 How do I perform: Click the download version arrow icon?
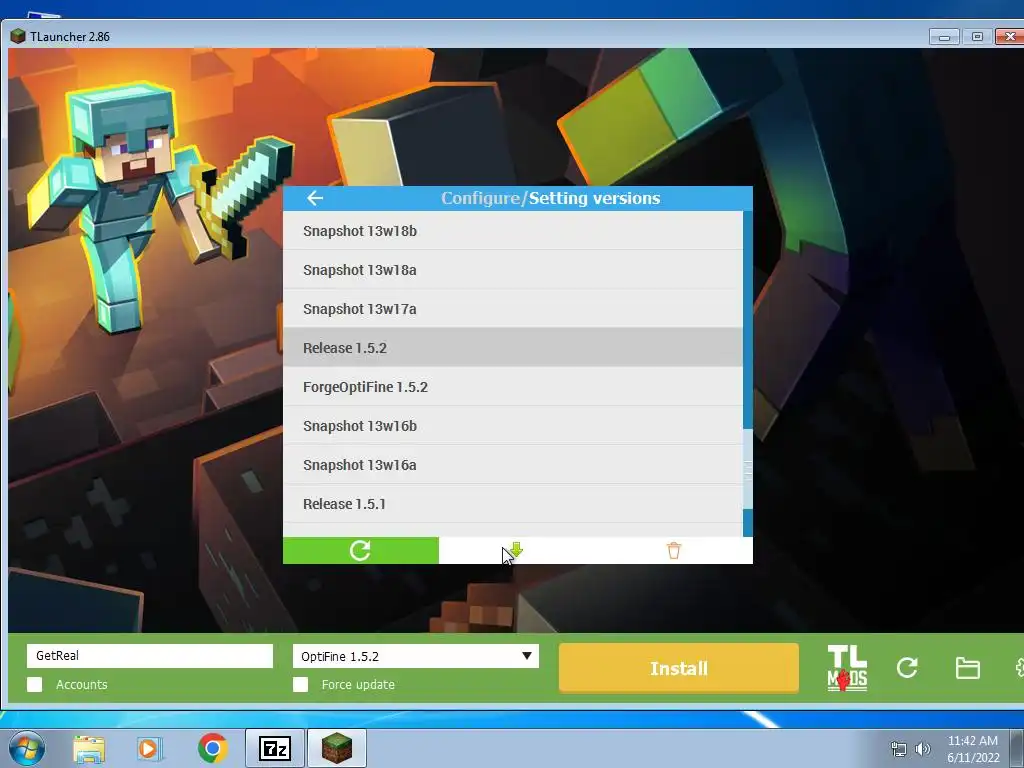tap(517, 550)
